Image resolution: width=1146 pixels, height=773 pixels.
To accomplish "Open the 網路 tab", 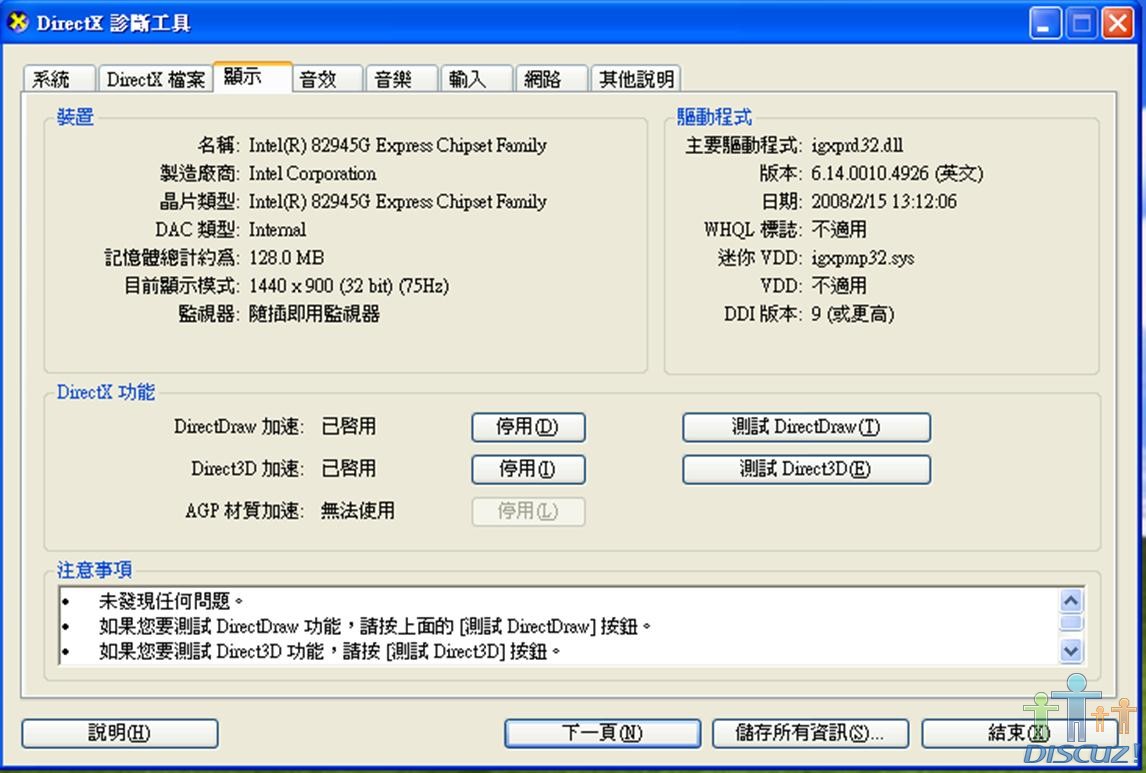I will [x=551, y=79].
